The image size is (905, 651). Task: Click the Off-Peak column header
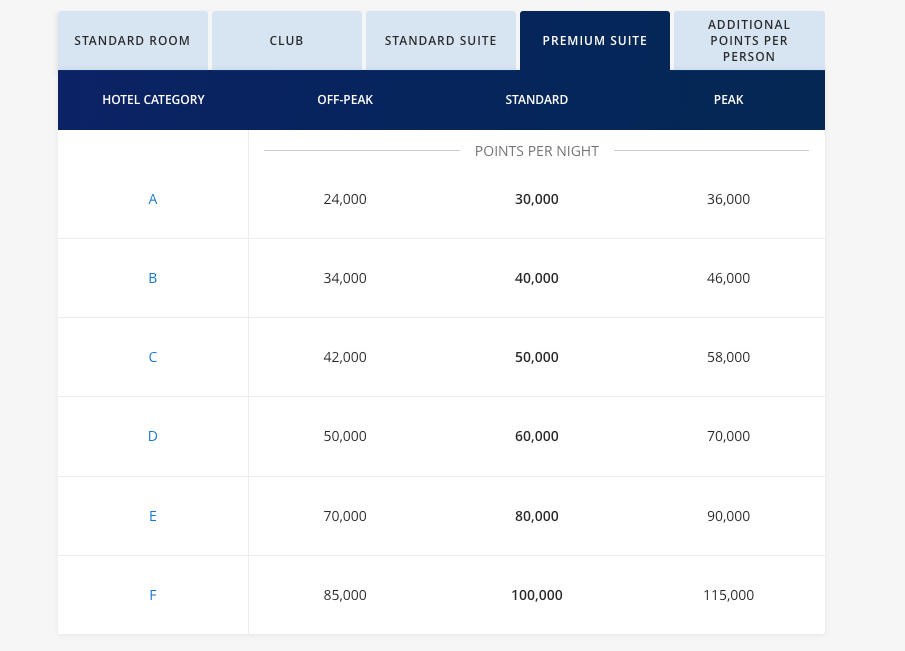click(x=345, y=100)
